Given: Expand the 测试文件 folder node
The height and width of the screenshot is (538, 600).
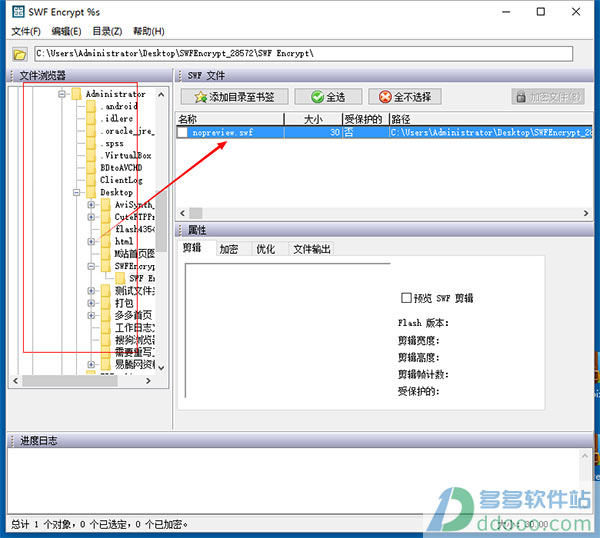Looking at the screenshot, I should (x=91, y=291).
